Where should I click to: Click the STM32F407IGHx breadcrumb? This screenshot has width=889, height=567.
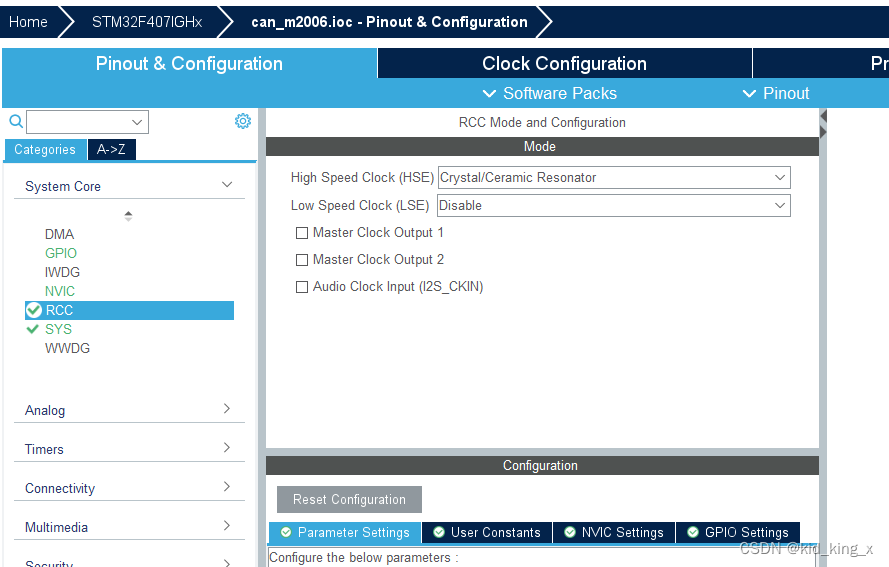click(x=147, y=22)
